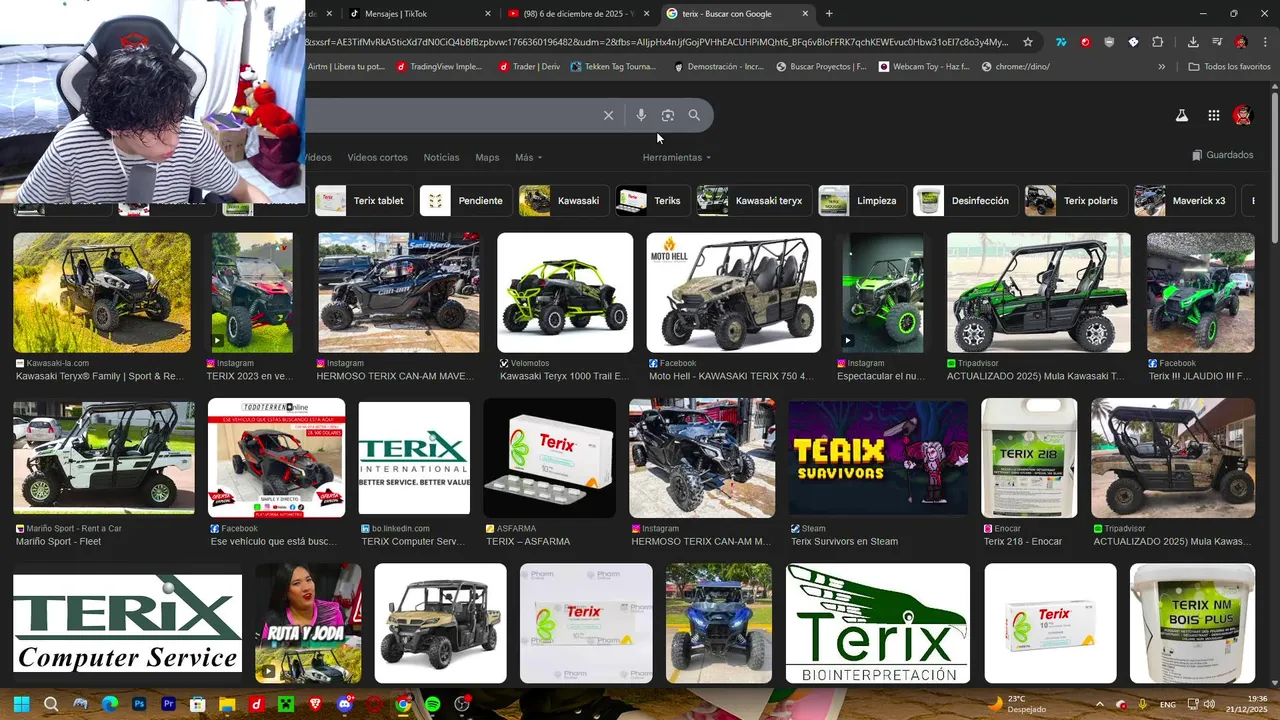Screen dimensions: 1280x720
Task: Open File Explorer from the taskbar
Action: click(x=227, y=704)
